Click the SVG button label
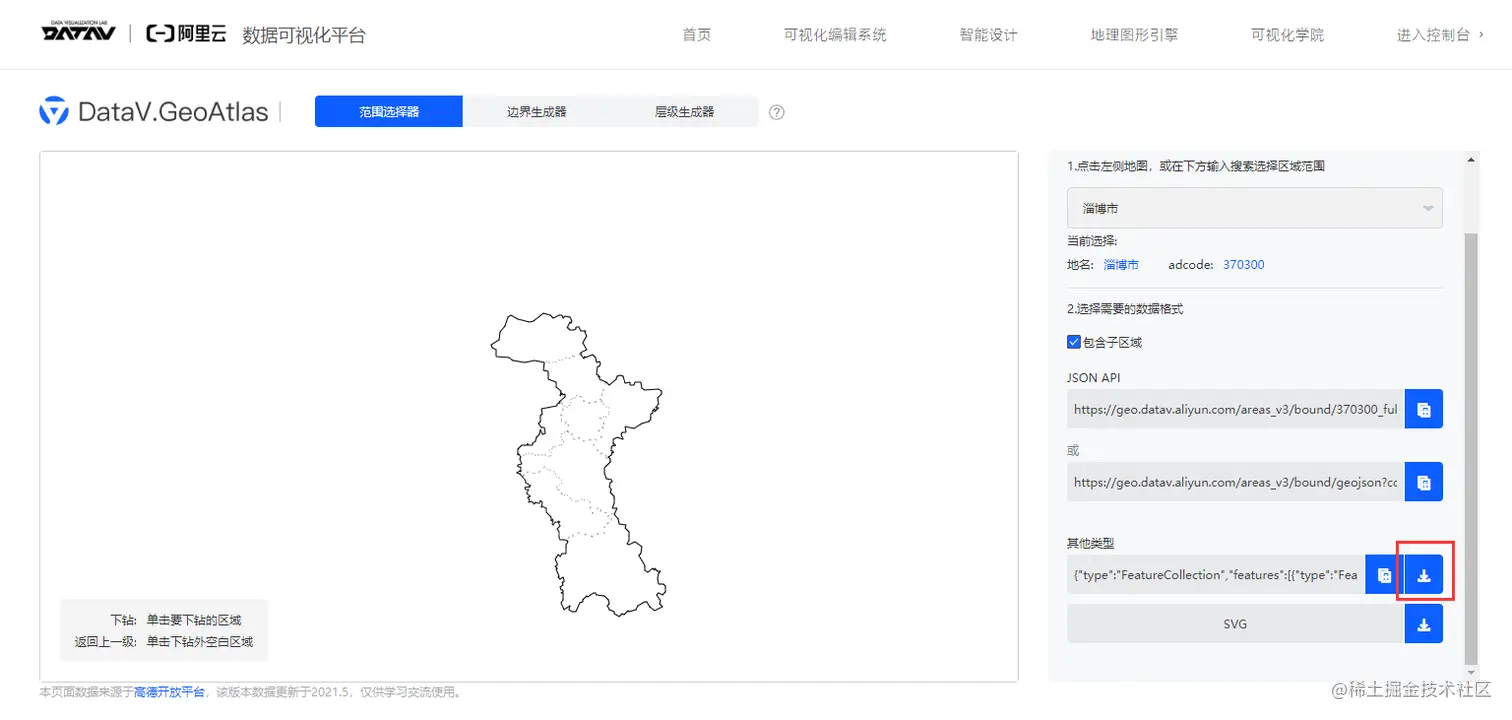 coord(1235,624)
